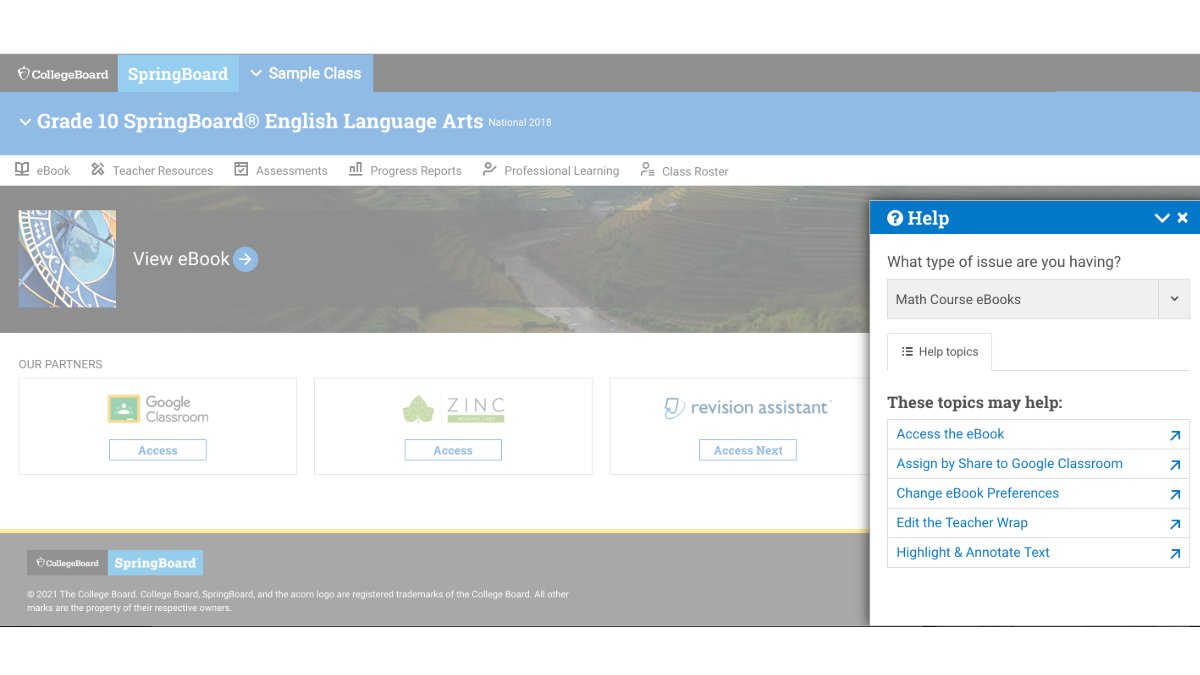Select the Help topics tab

pyautogui.click(x=939, y=352)
